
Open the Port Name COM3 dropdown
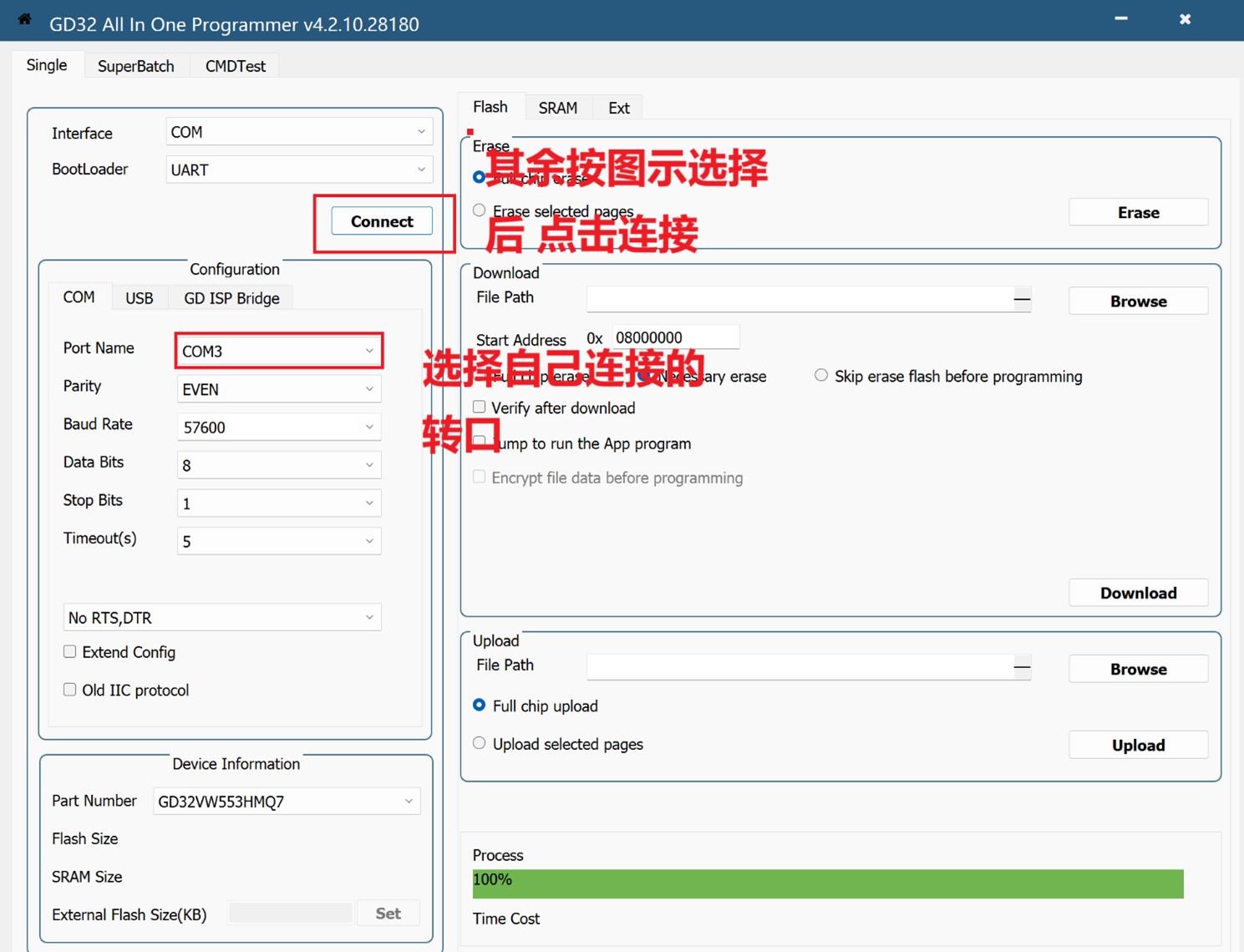[278, 352]
